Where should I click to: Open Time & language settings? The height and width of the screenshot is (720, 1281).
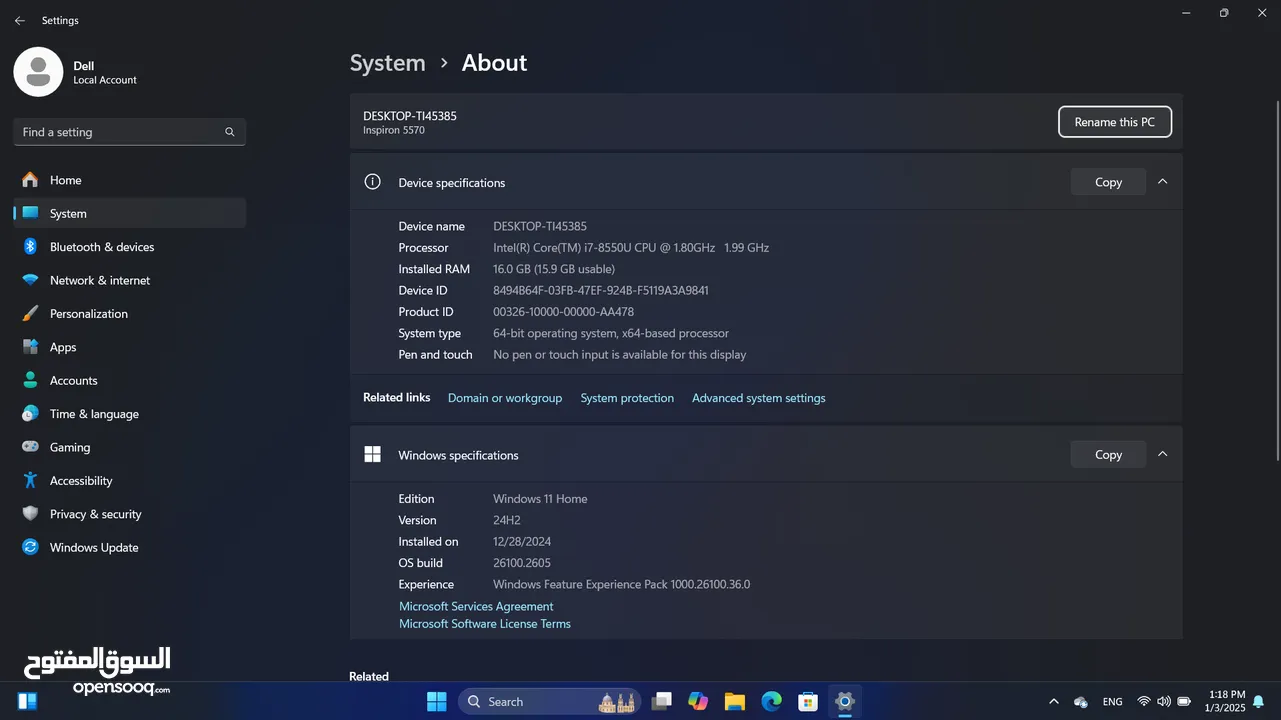[129, 414]
